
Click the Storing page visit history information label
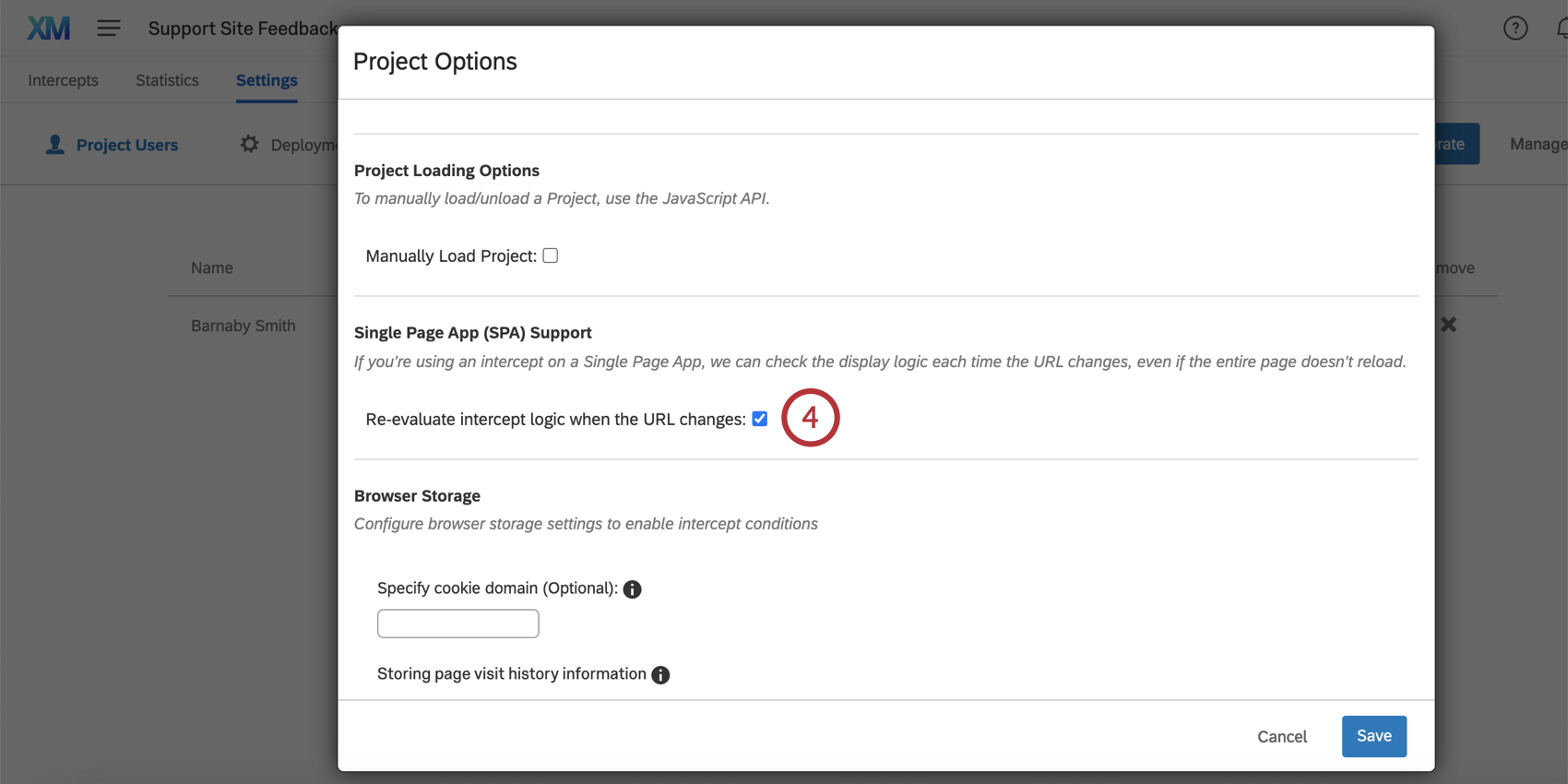pos(512,674)
